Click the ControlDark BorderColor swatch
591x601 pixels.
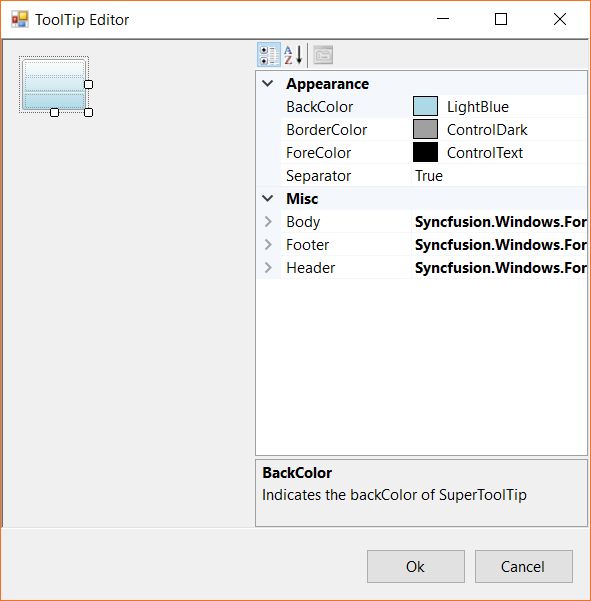click(425, 129)
